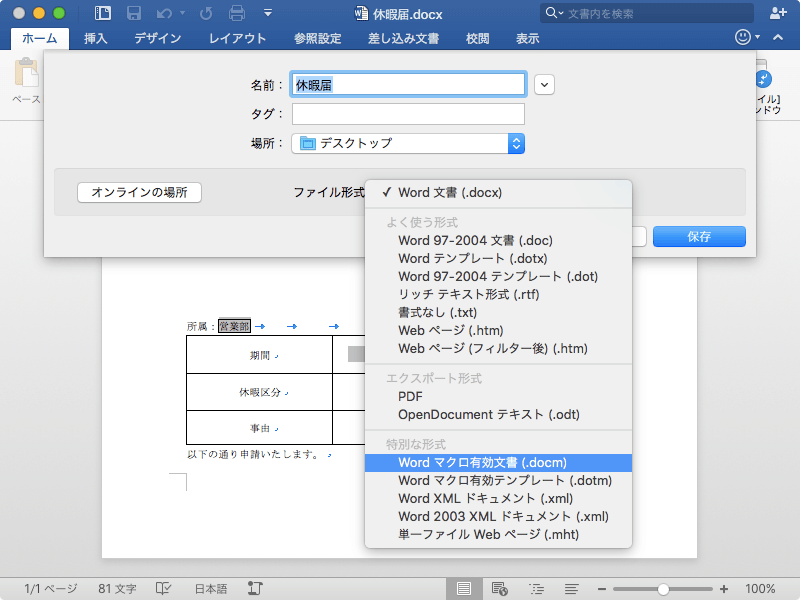Choose Web ページ (フィルター後) (.htm)

coord(498,348)
